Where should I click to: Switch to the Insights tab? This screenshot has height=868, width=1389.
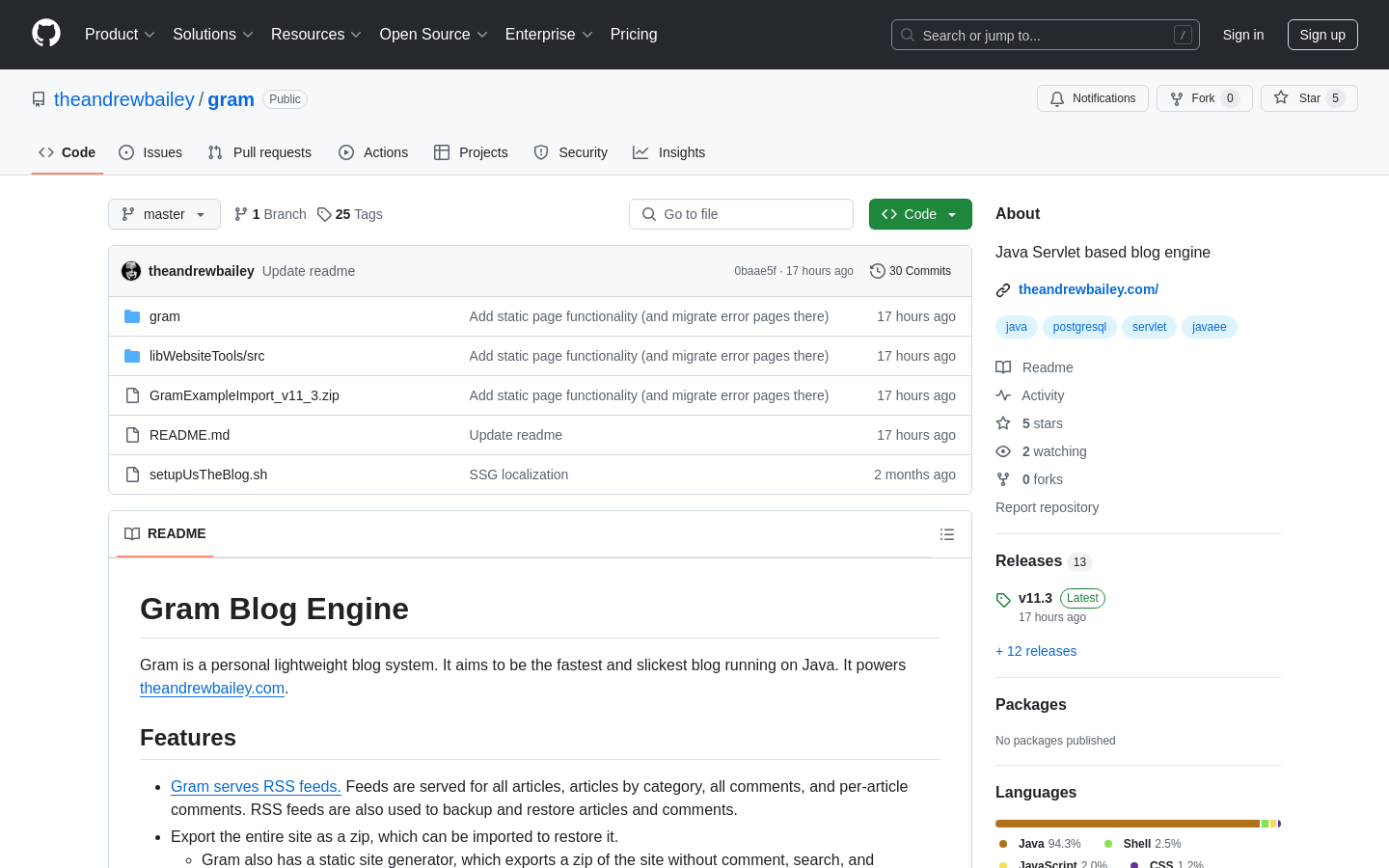669,152
